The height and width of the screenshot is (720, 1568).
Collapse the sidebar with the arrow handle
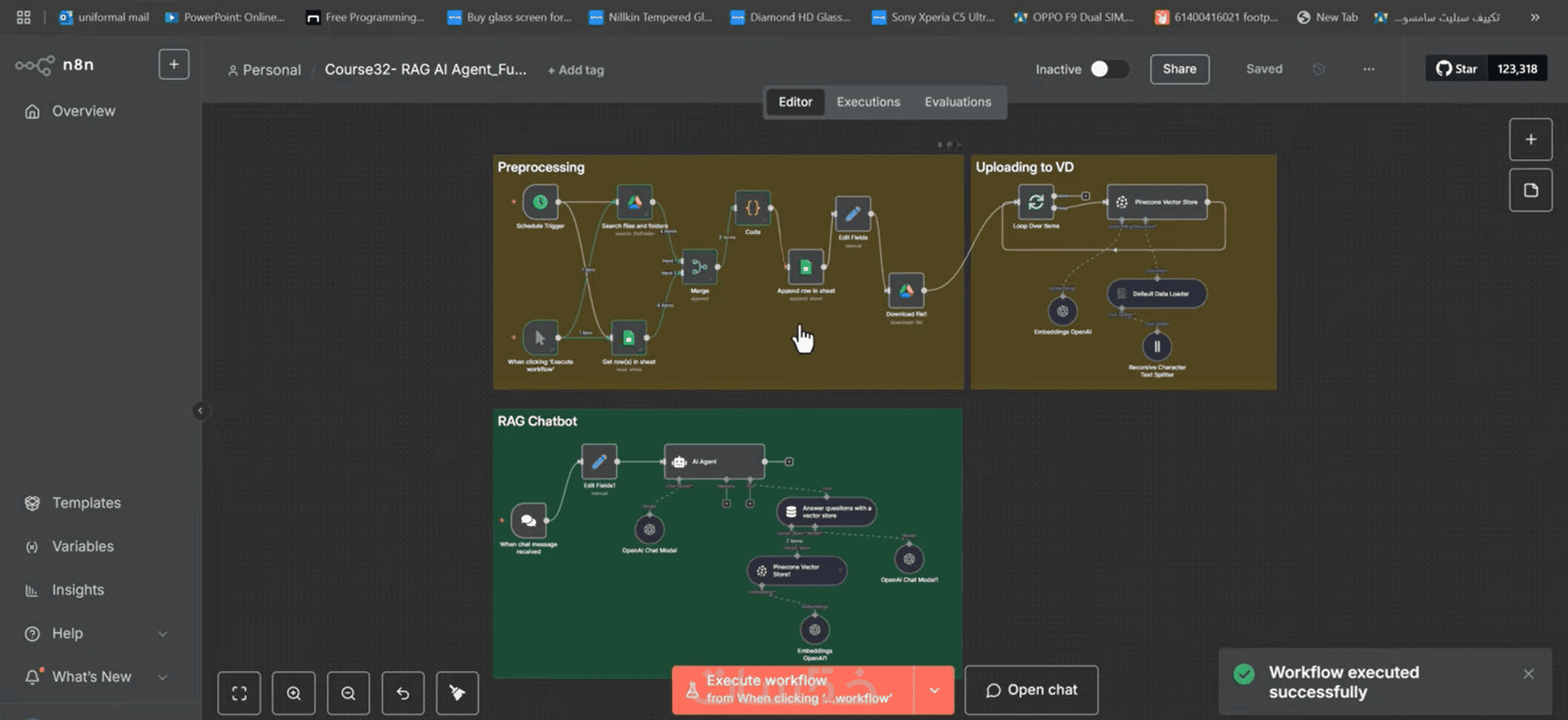pos(200,411)
